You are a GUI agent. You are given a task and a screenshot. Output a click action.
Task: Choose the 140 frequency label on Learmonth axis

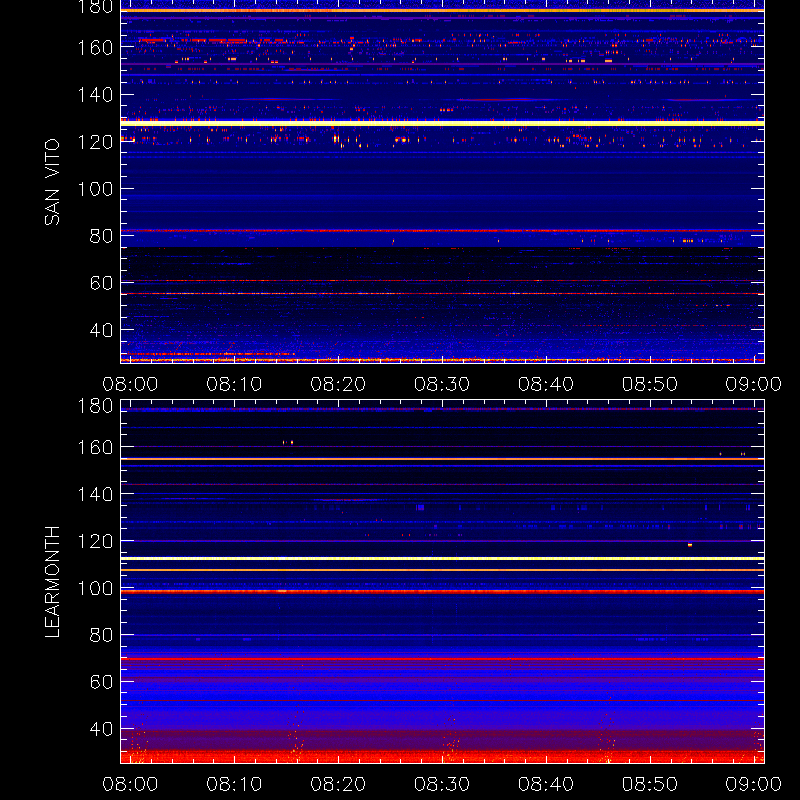click(x=95, y=494)
